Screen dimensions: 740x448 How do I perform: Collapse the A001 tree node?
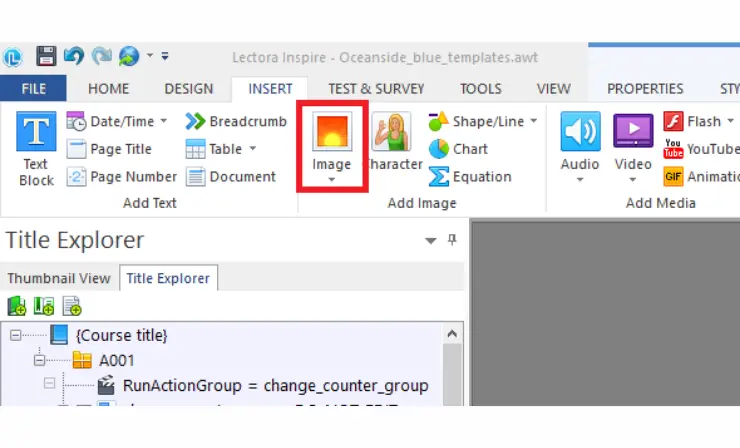coord(40,361)
